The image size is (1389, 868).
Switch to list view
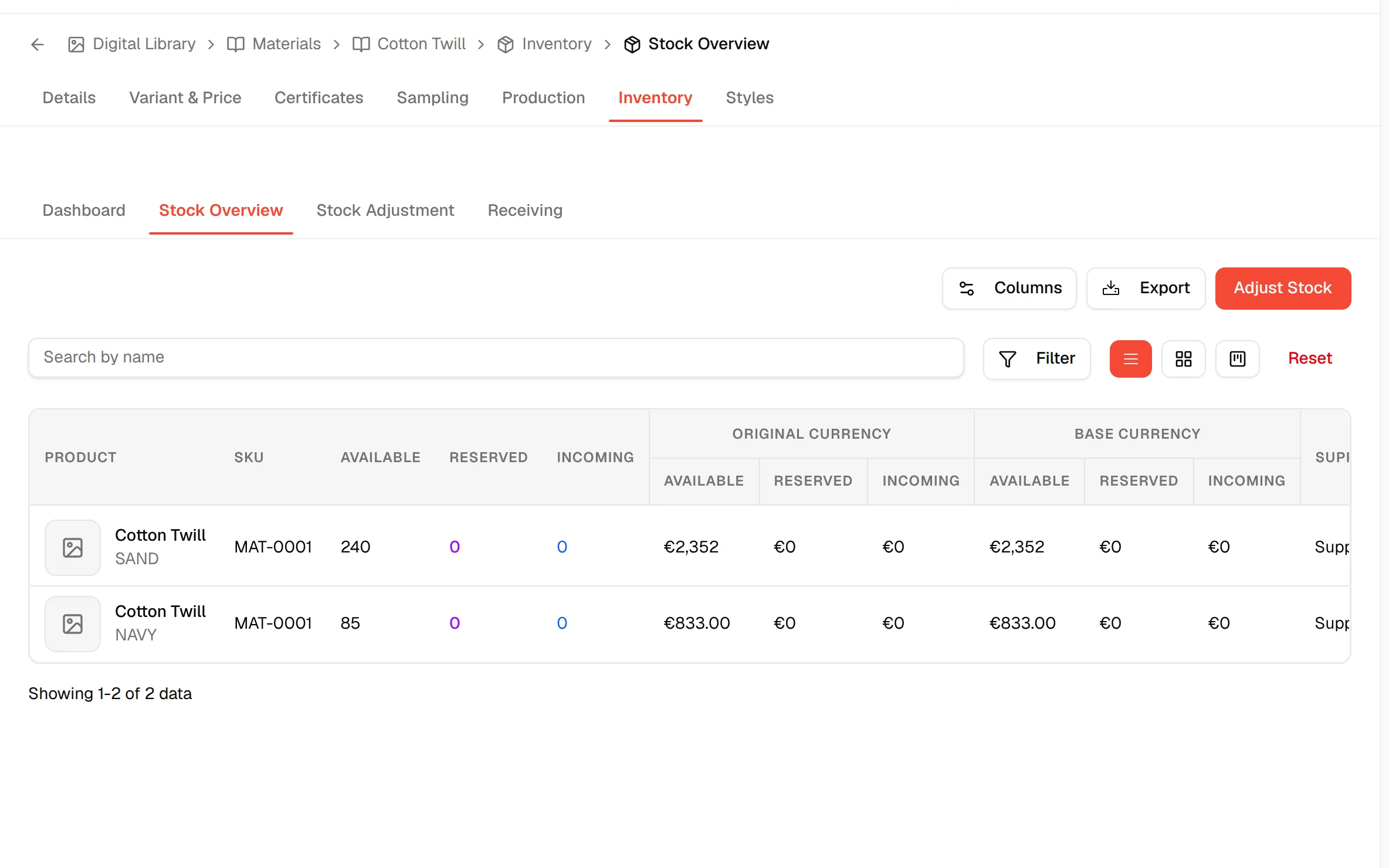pyautogui.click(x=1130, y=358)
